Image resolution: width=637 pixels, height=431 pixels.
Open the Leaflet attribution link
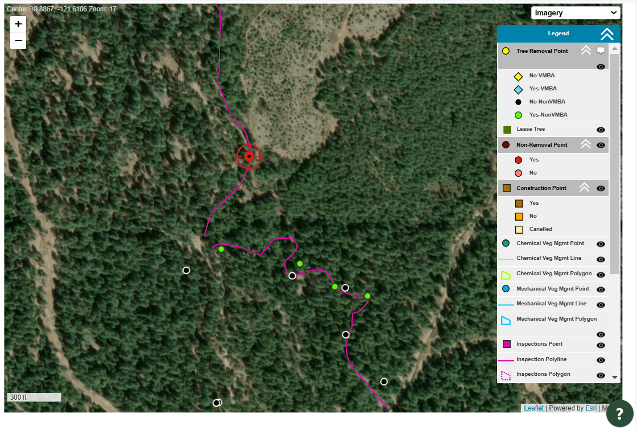533,408
